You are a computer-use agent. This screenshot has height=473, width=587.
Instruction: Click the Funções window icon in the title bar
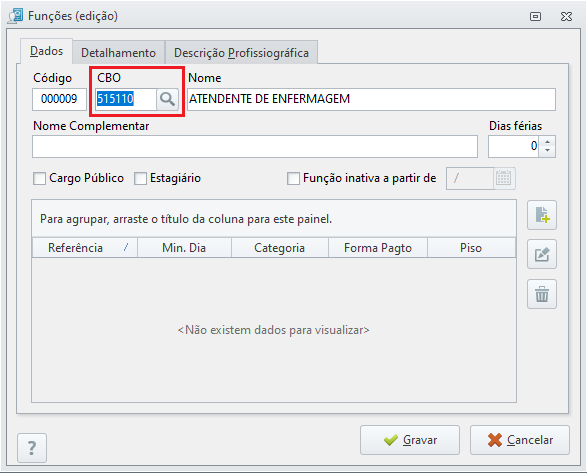[x=16, y=16]
